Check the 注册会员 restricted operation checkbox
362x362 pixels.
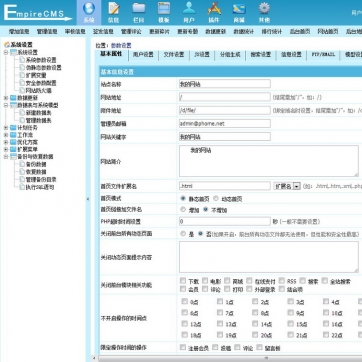coord(183,347)
